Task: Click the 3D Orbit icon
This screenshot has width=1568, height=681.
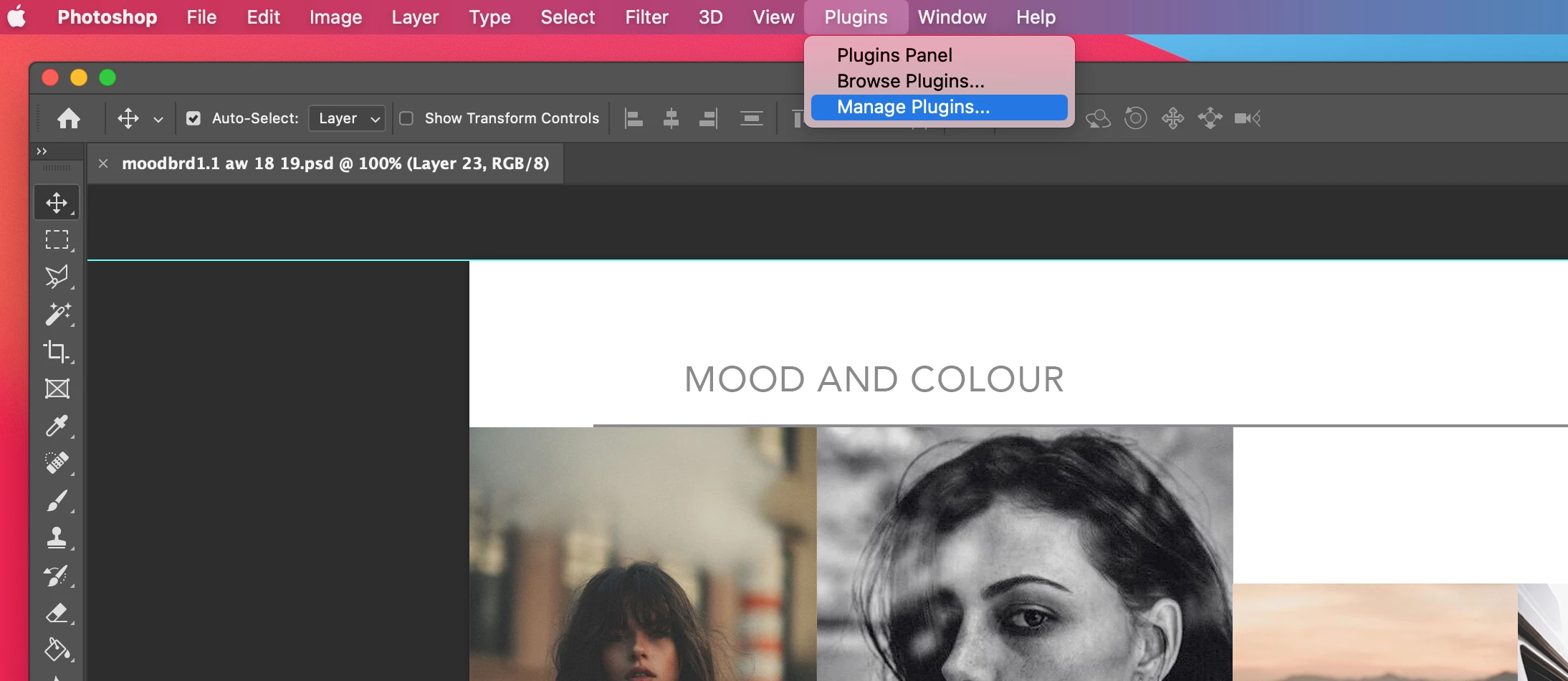Action: coord(1098,118)
